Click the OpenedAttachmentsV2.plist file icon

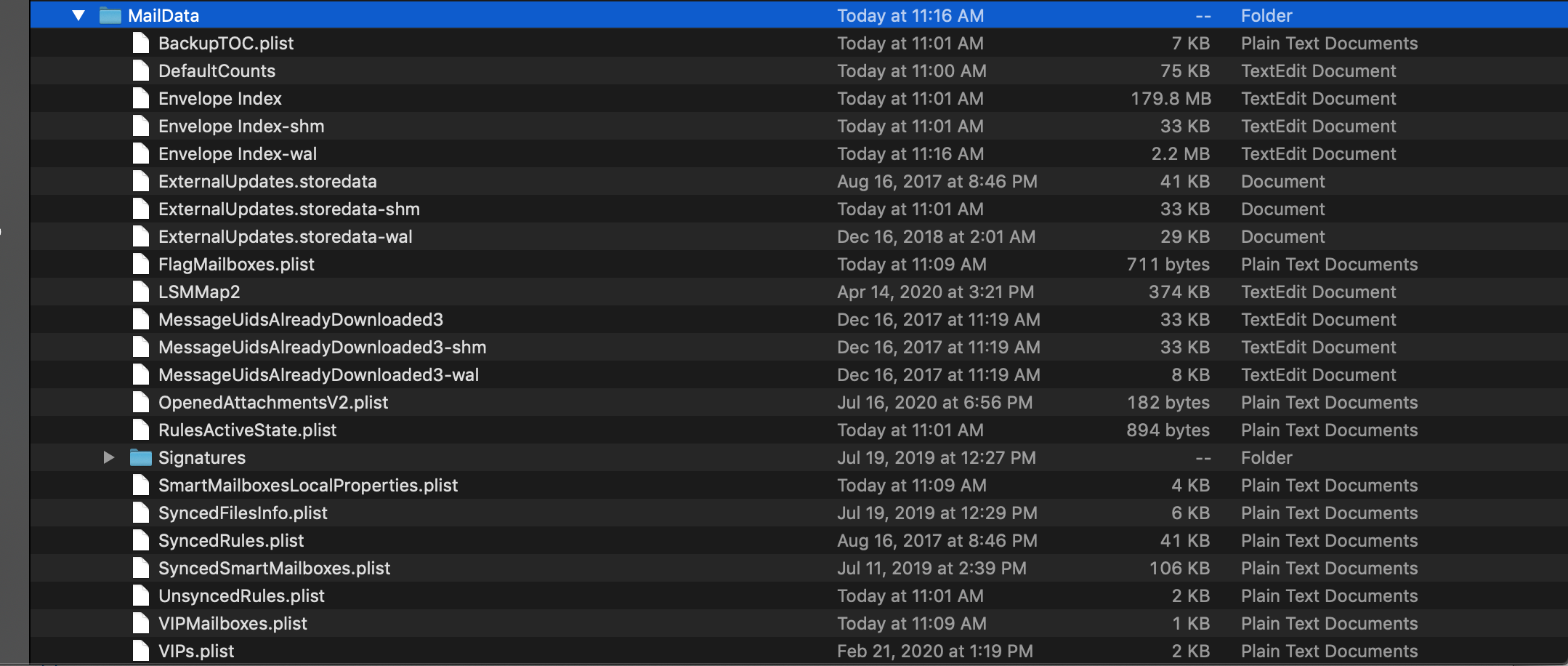141,402
